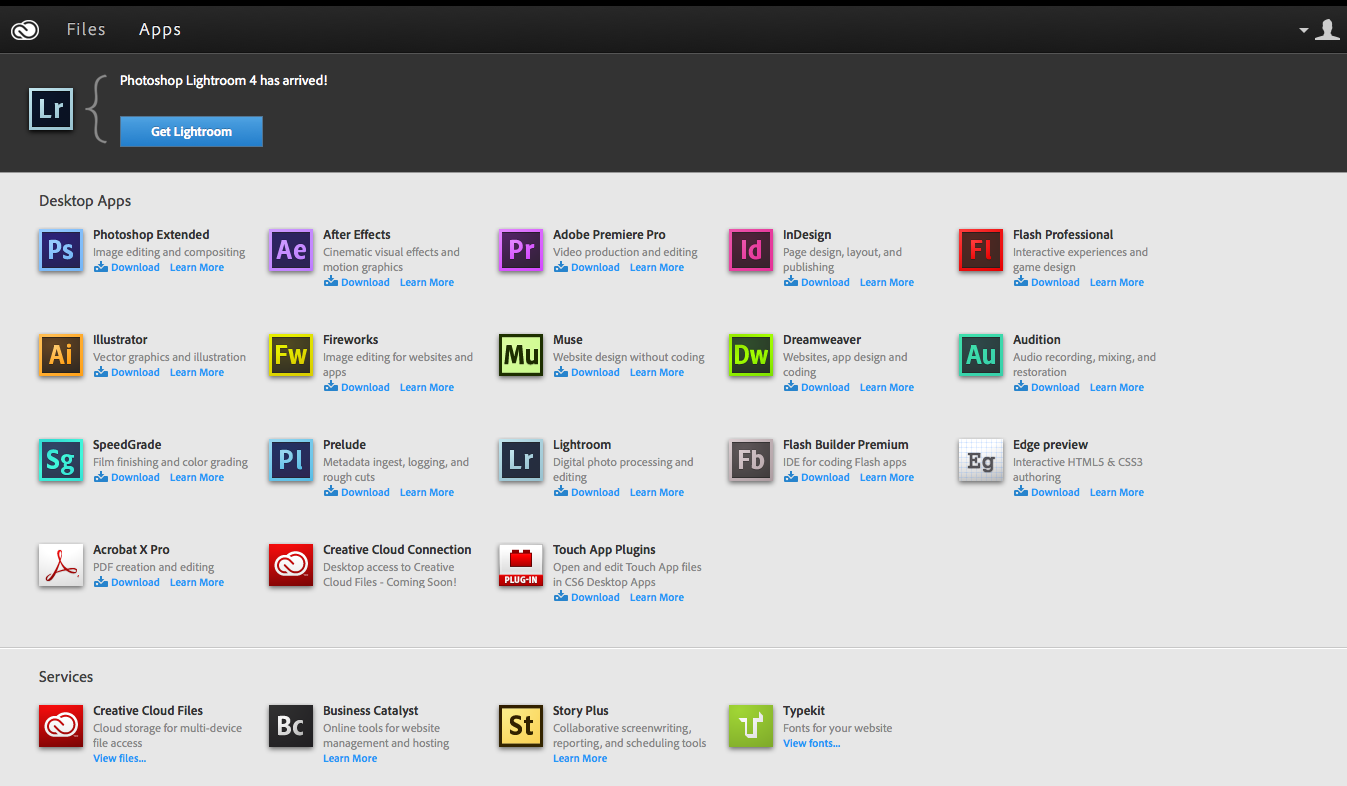
Task: Open the user account dropdown arrow
Action: tap(1304, 30)
